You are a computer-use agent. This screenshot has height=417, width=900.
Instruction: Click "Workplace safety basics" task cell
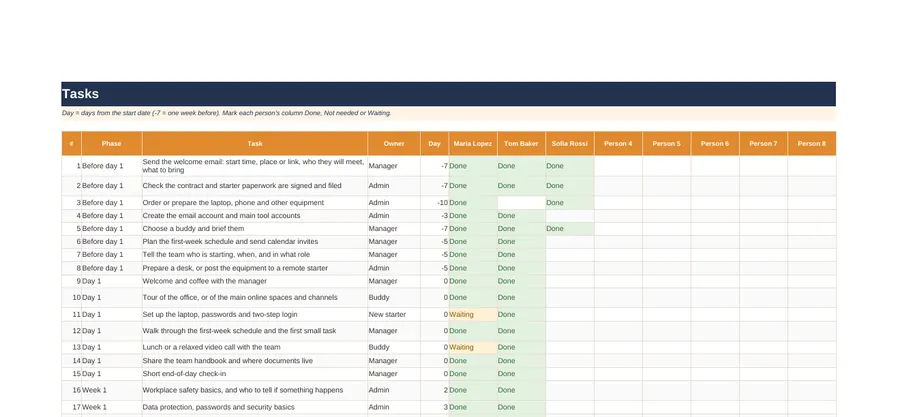click(x=255, y=390)
